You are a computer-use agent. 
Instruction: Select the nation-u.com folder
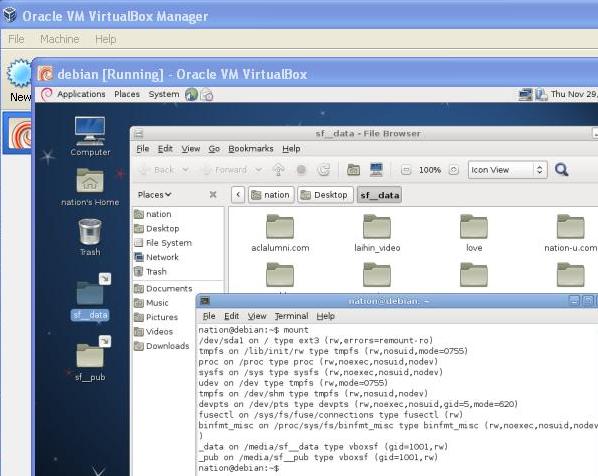[x=571, y=233]
